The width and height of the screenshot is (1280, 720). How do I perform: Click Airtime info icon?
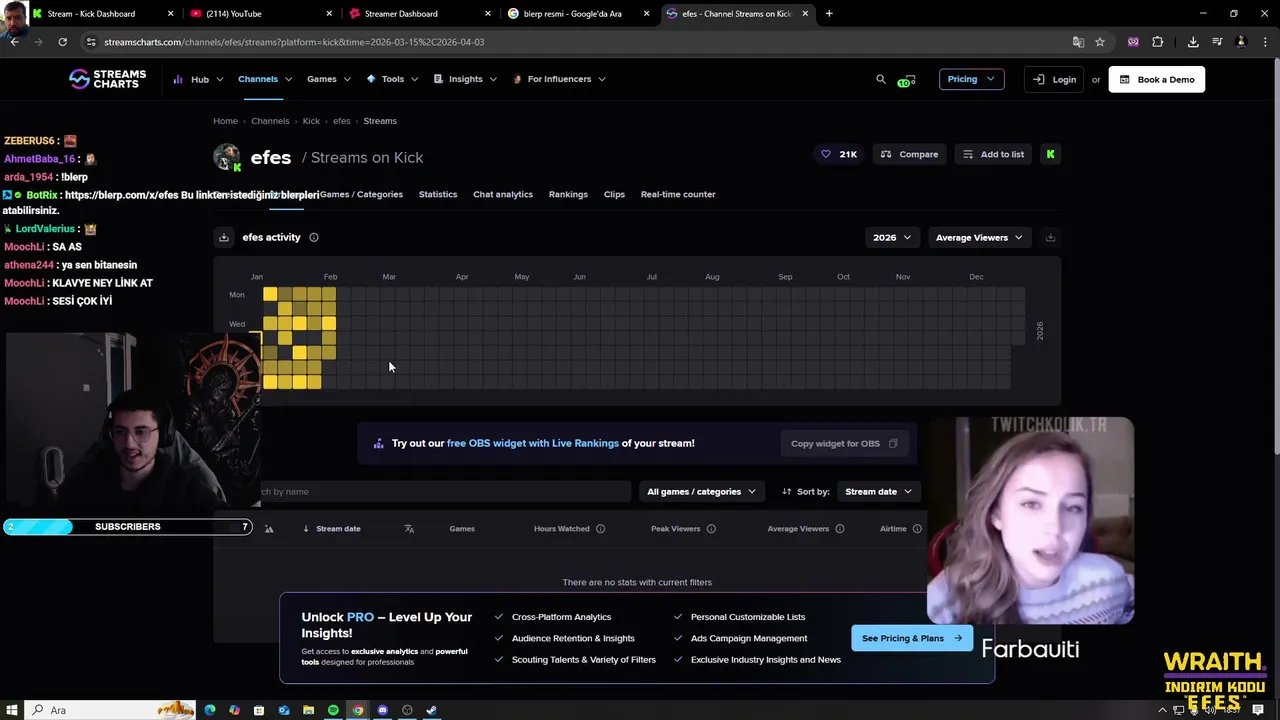pyautogui.click(x=917, y=528)
